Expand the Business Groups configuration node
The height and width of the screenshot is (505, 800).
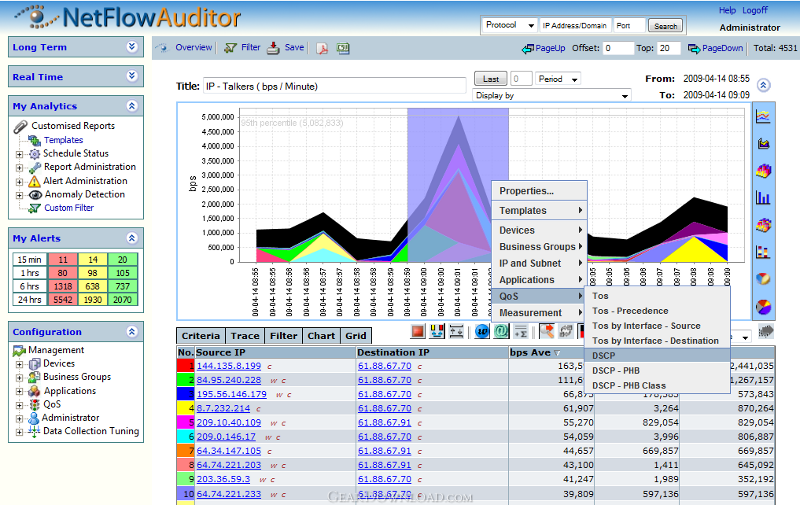point(19,378)
